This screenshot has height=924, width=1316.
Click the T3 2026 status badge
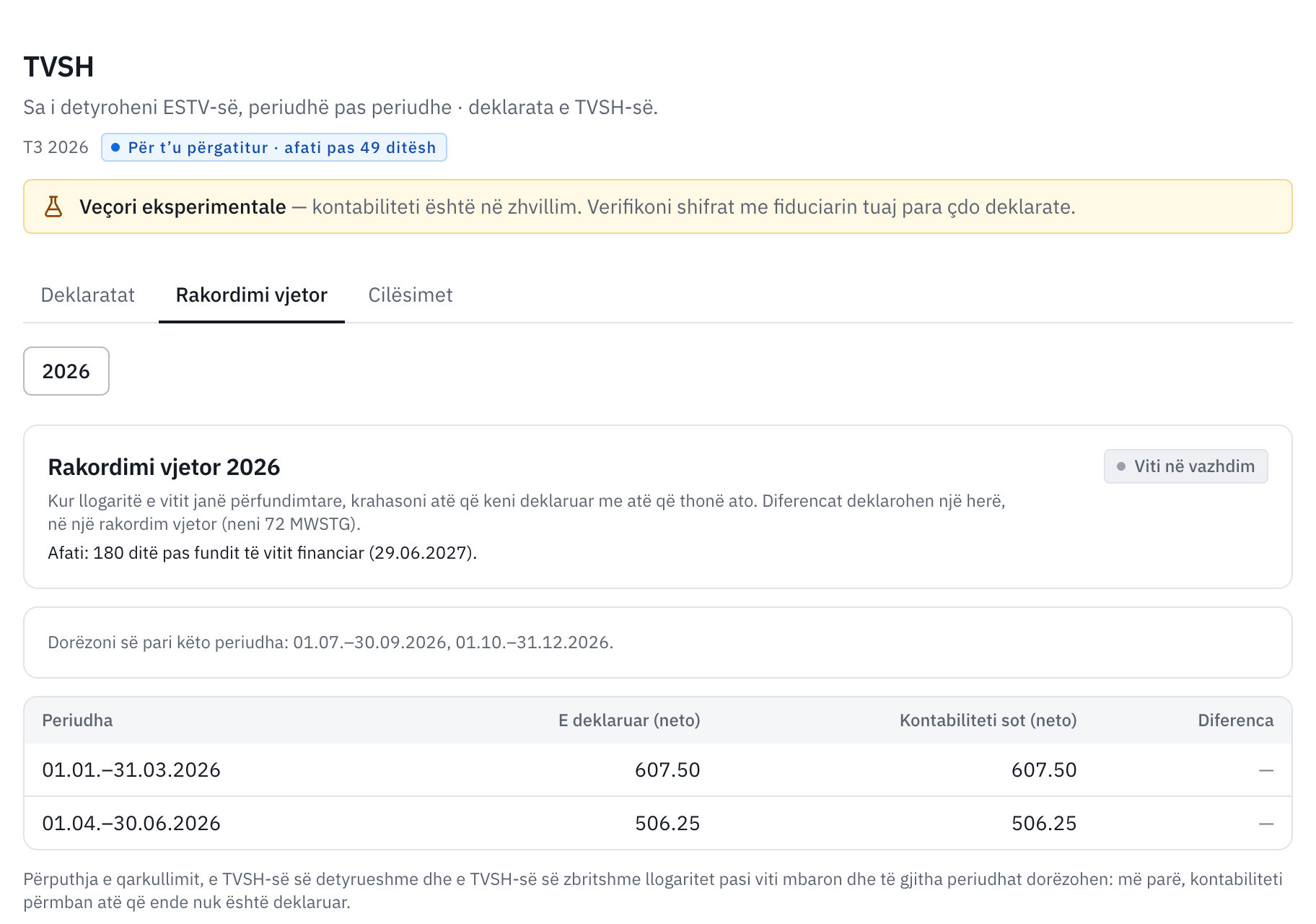(274, 147)
